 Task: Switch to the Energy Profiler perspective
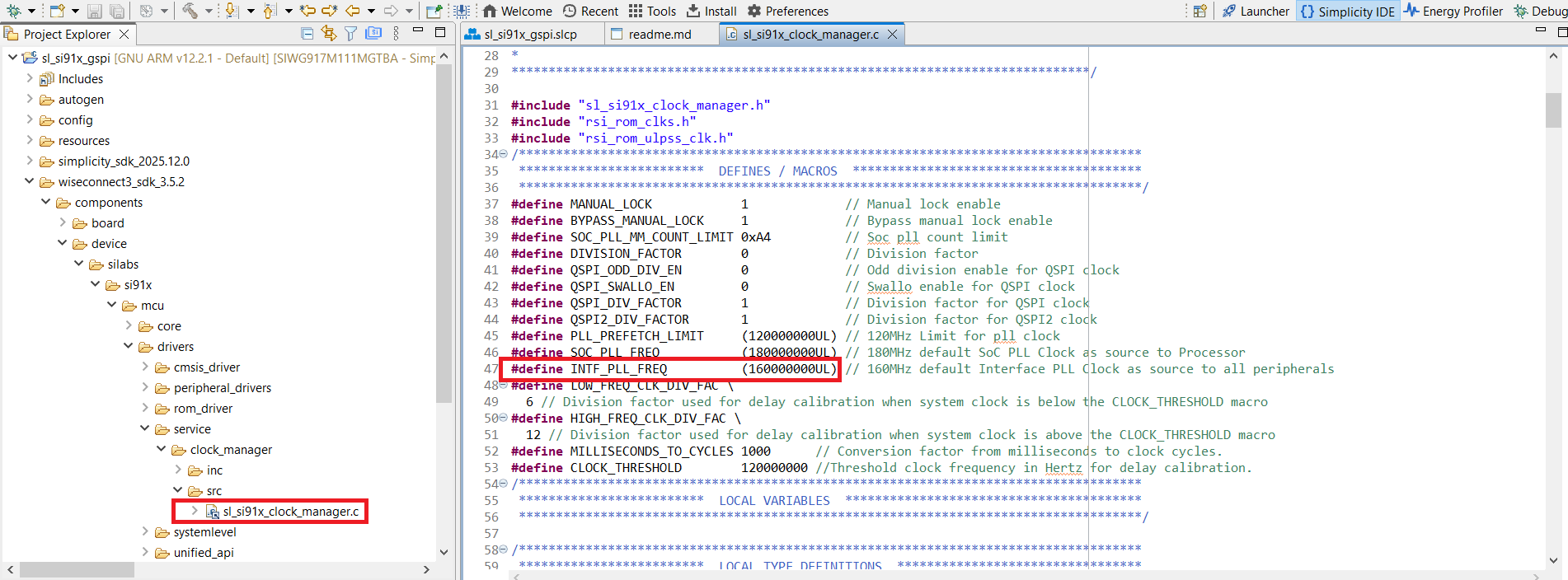click(1453, 12)
